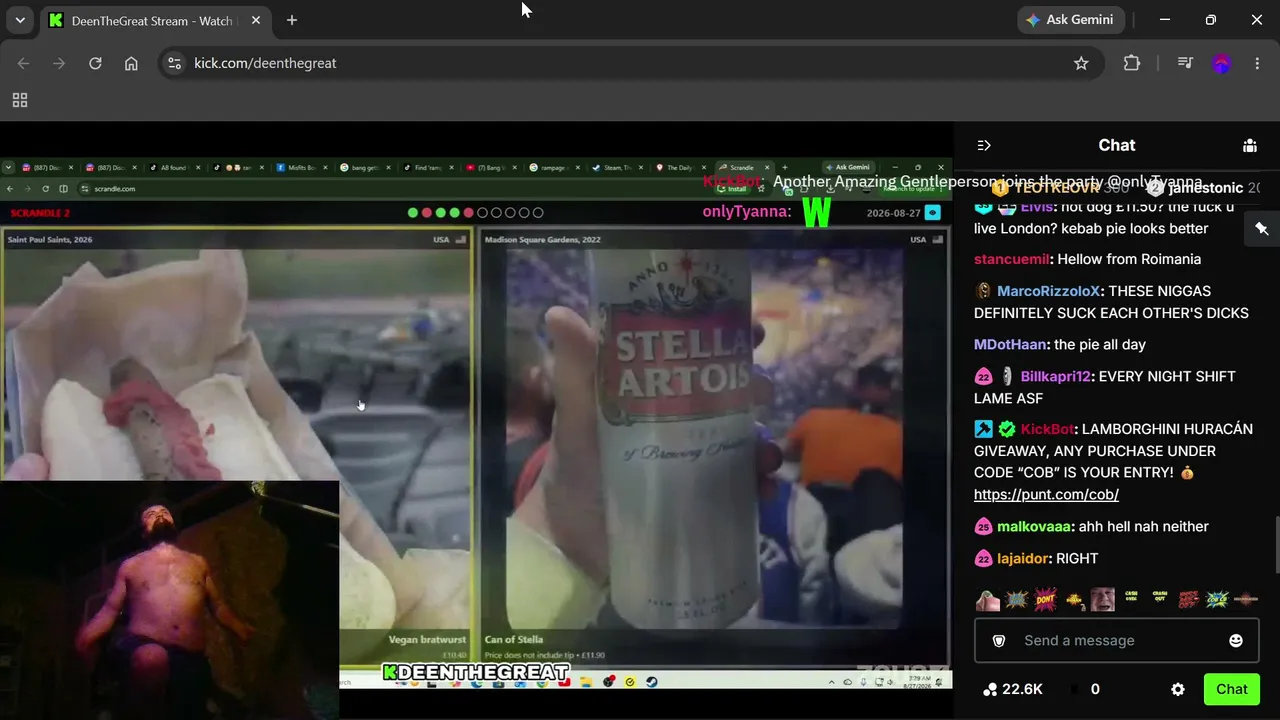Click the '25' badge beside malkovaaa
1280x720 pixels.
click(983, 527)
